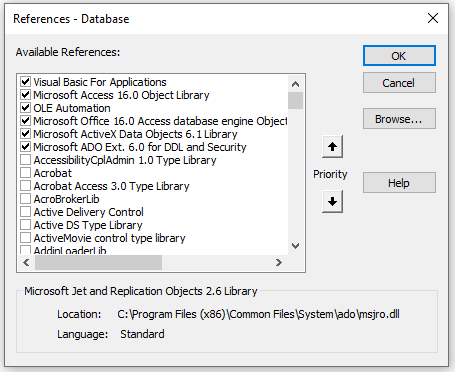Uncheck Microsoft Access 16.0 Object Library
Viewport: 455px width, 372px height.
25,95
